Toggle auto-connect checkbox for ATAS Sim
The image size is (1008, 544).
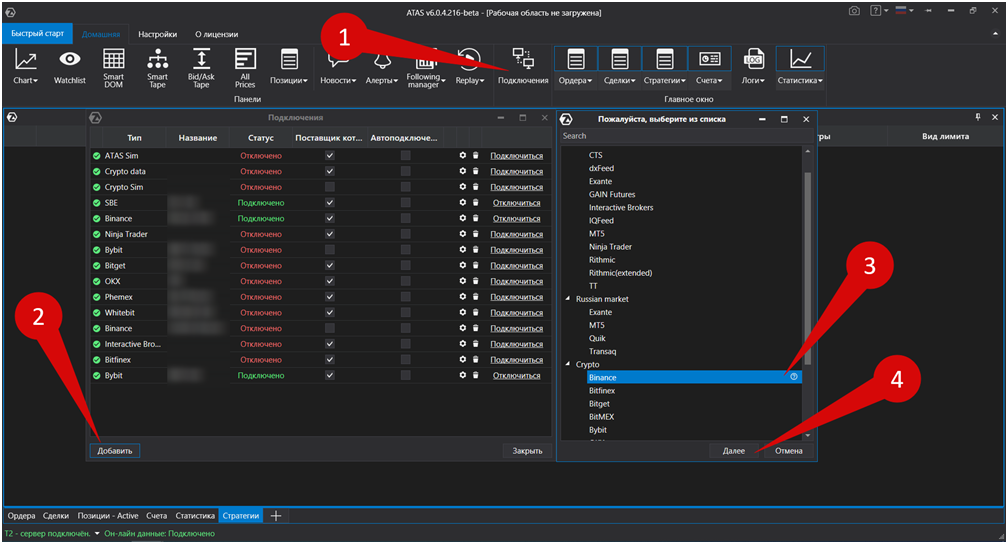[405, 155]
